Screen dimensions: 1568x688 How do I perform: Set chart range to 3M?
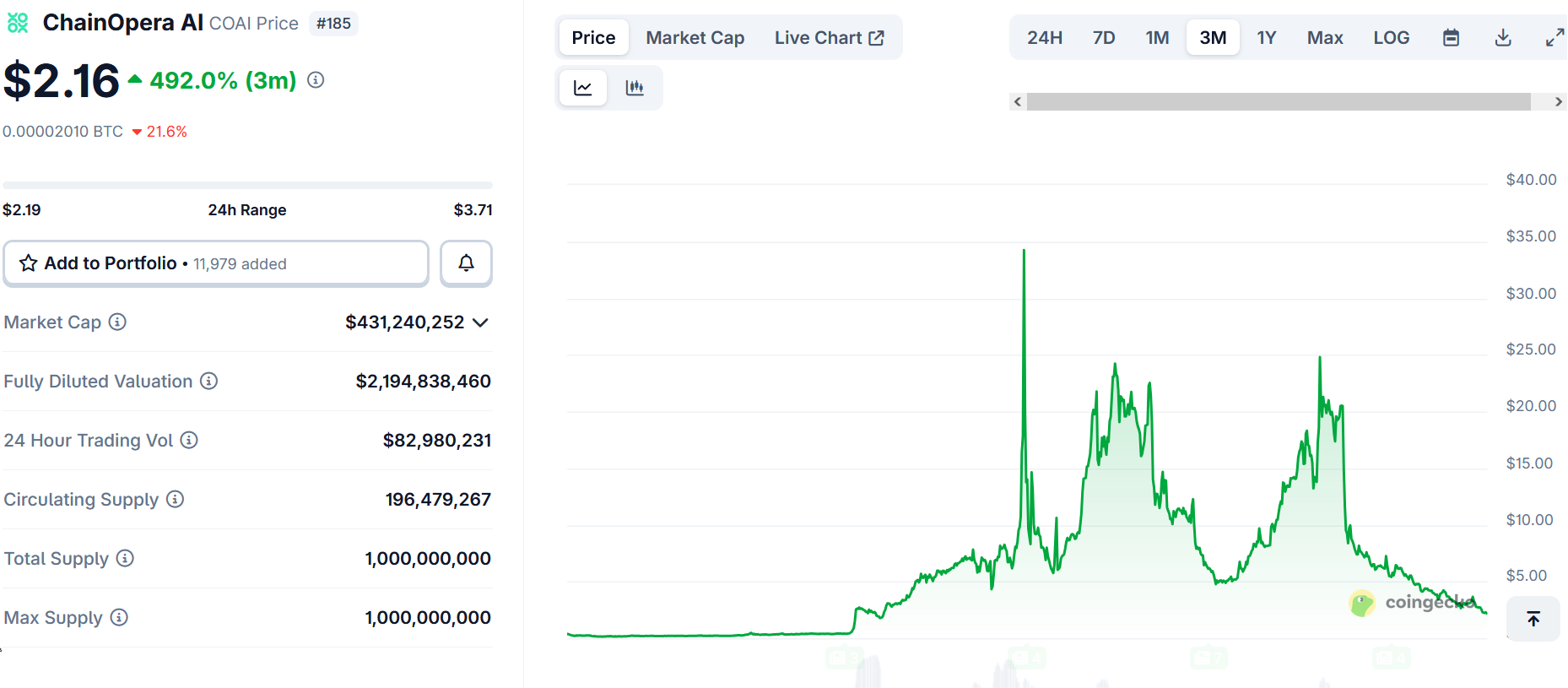coord(1213,38)
